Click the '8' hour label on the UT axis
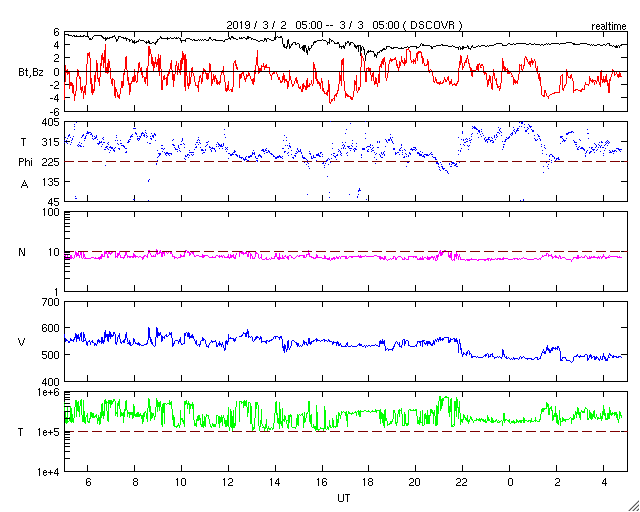The image size is (640, 512). 135,483
